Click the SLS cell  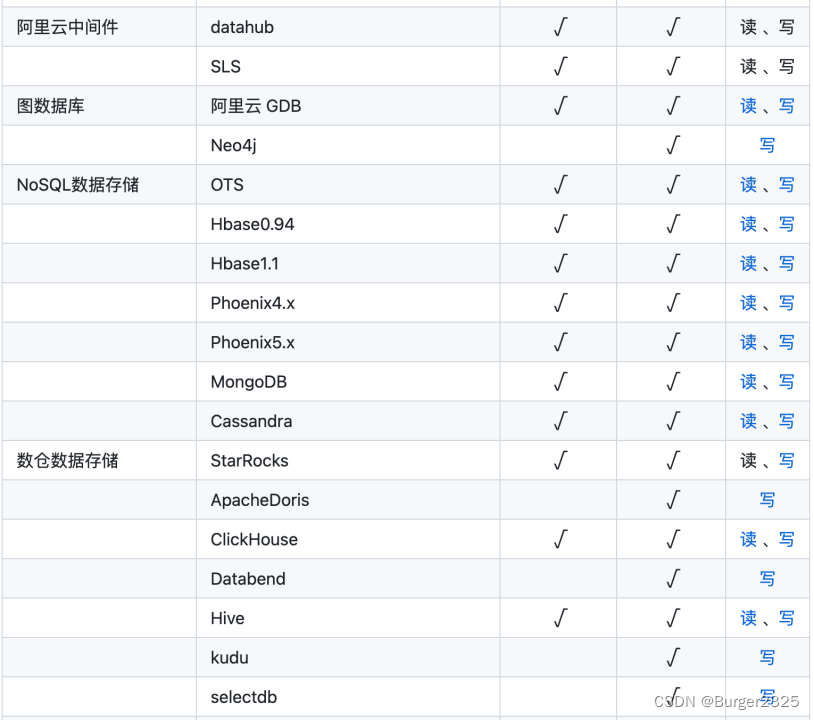(348, 66)
